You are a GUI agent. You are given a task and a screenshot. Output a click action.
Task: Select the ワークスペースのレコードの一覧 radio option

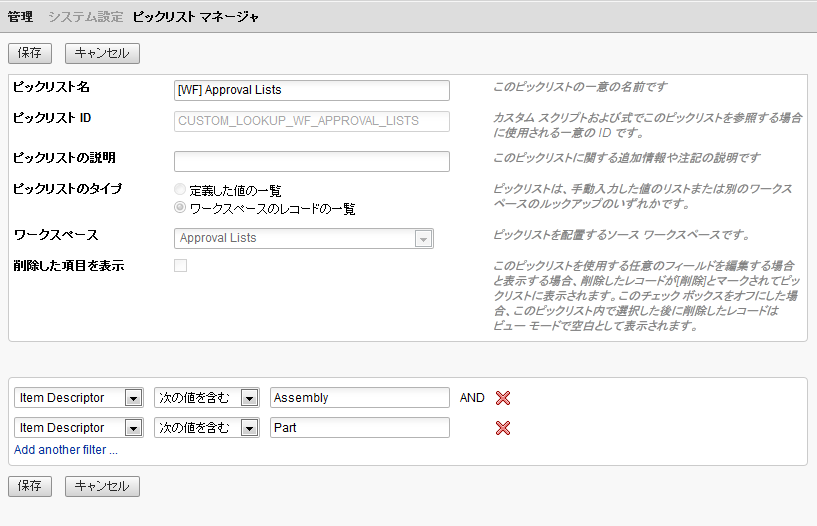click(x=180, y=209)
